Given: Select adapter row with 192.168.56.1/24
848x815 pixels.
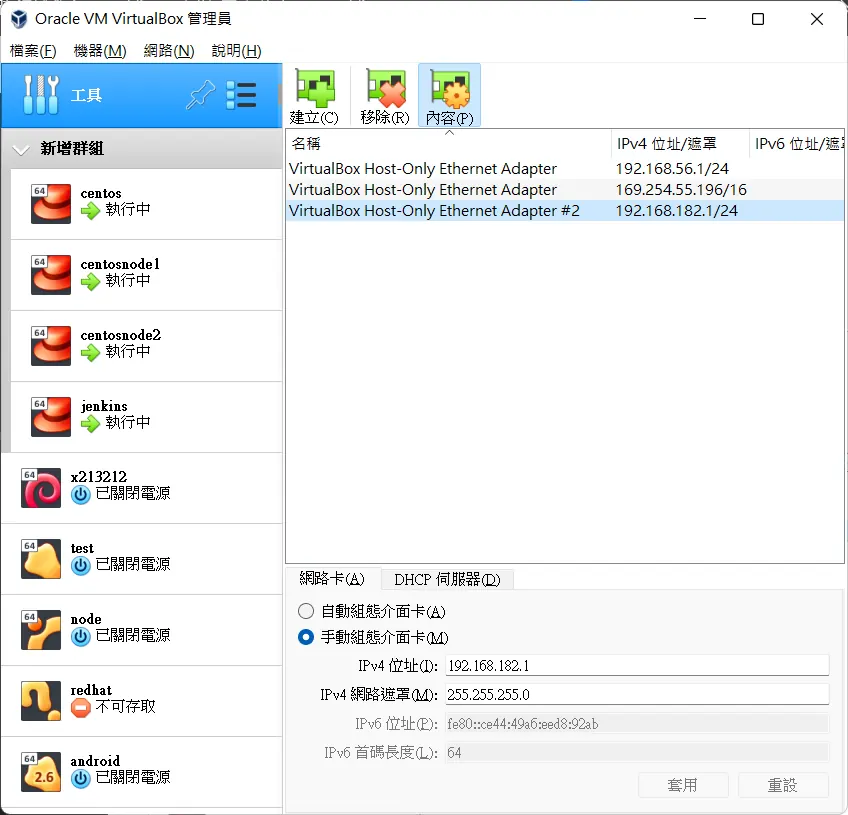Looking at the screenshot, I should pyautogui.click(x=565, y=169).
